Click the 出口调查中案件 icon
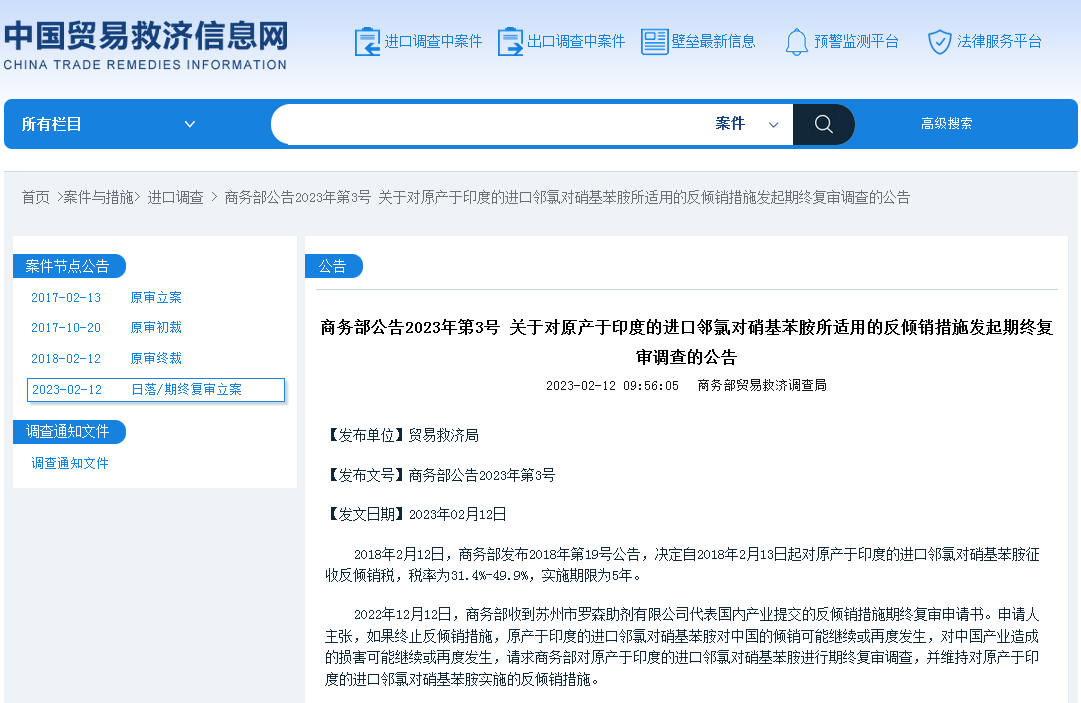1081x703 pixels. point(512,41)
